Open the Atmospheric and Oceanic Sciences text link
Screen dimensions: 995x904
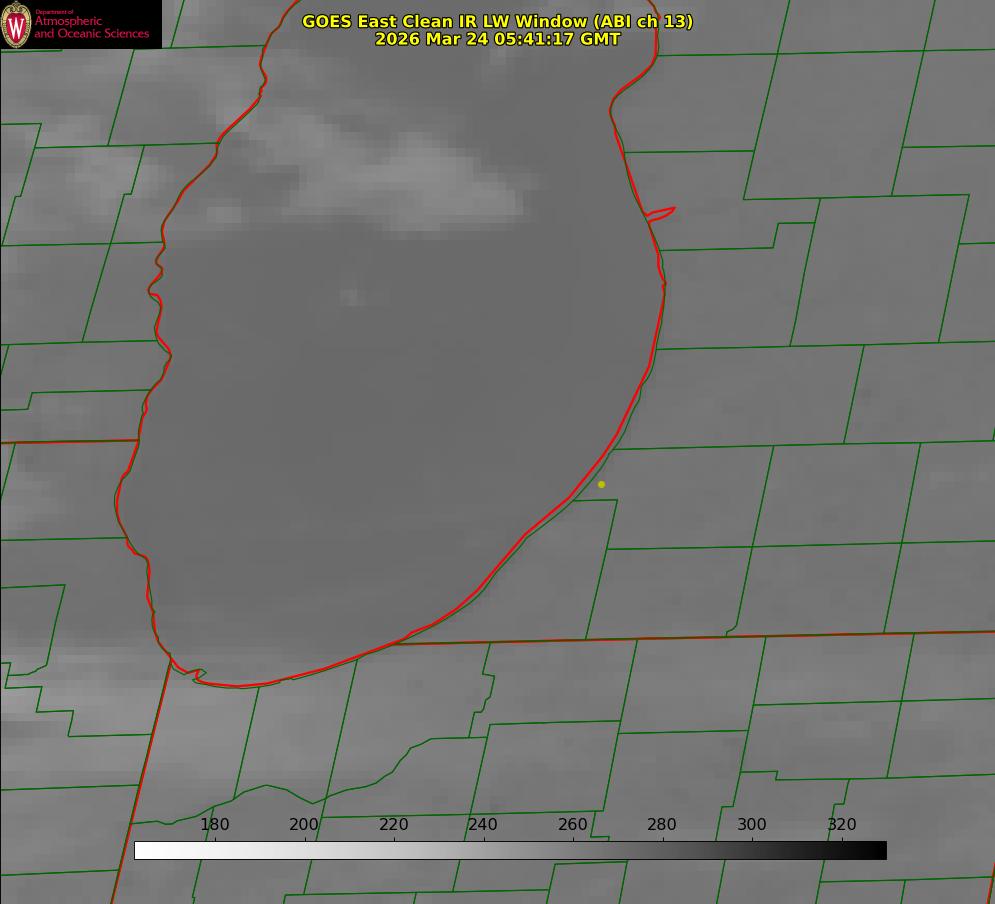click(x=91, y=28)
